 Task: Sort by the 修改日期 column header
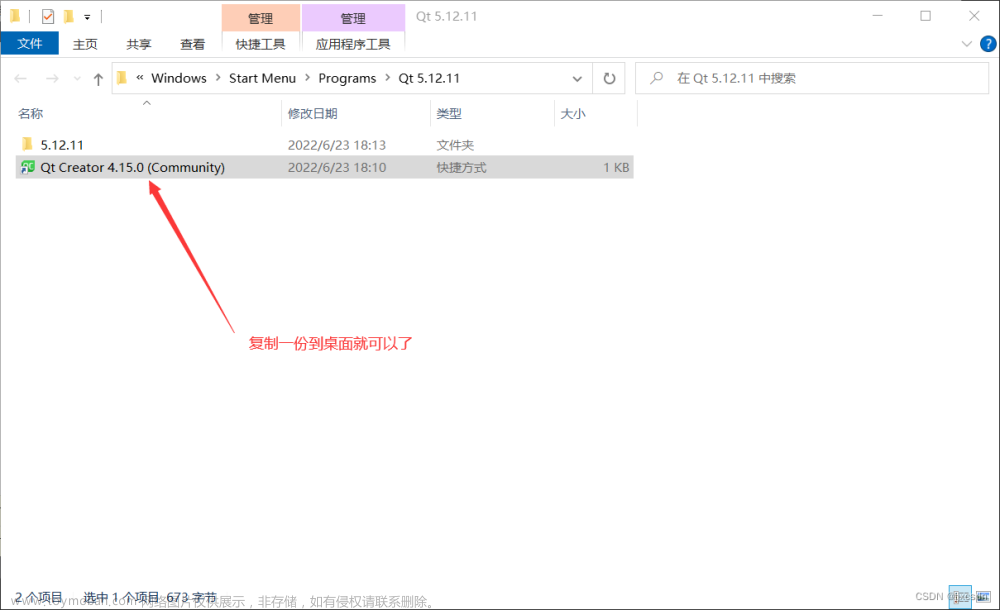click(x=312, y=114)
